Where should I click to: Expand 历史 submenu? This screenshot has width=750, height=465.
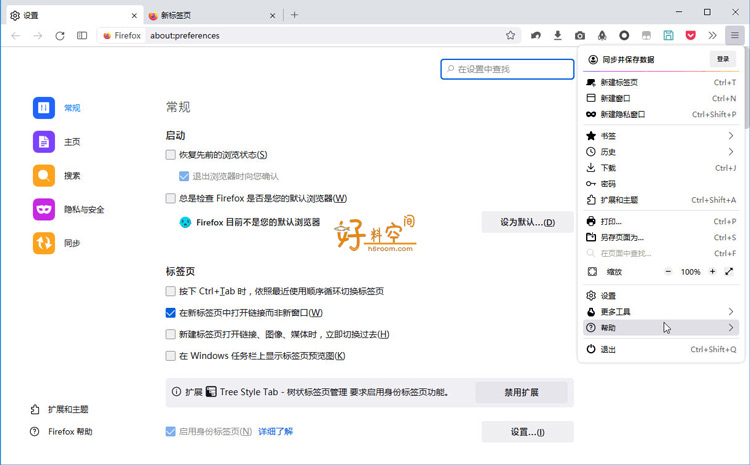pyautogui.click(x=661, y=152)
